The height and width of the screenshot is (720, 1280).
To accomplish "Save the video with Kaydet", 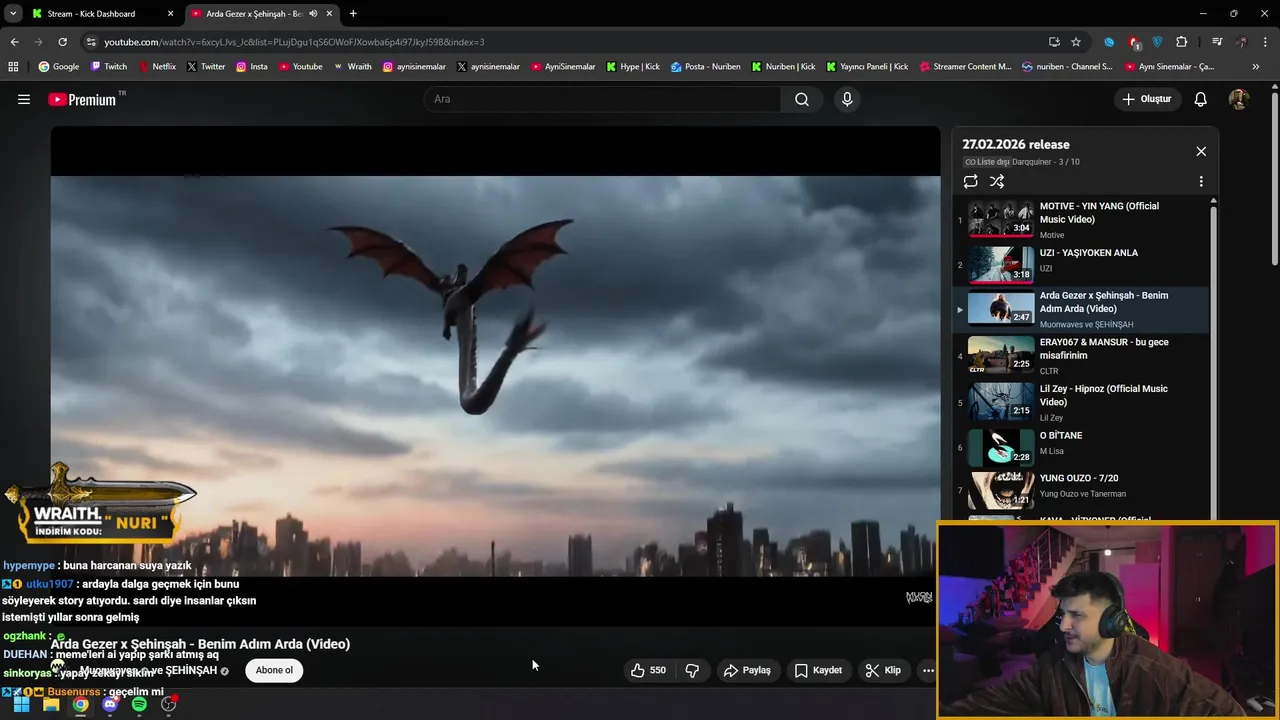I will (817, 670).
